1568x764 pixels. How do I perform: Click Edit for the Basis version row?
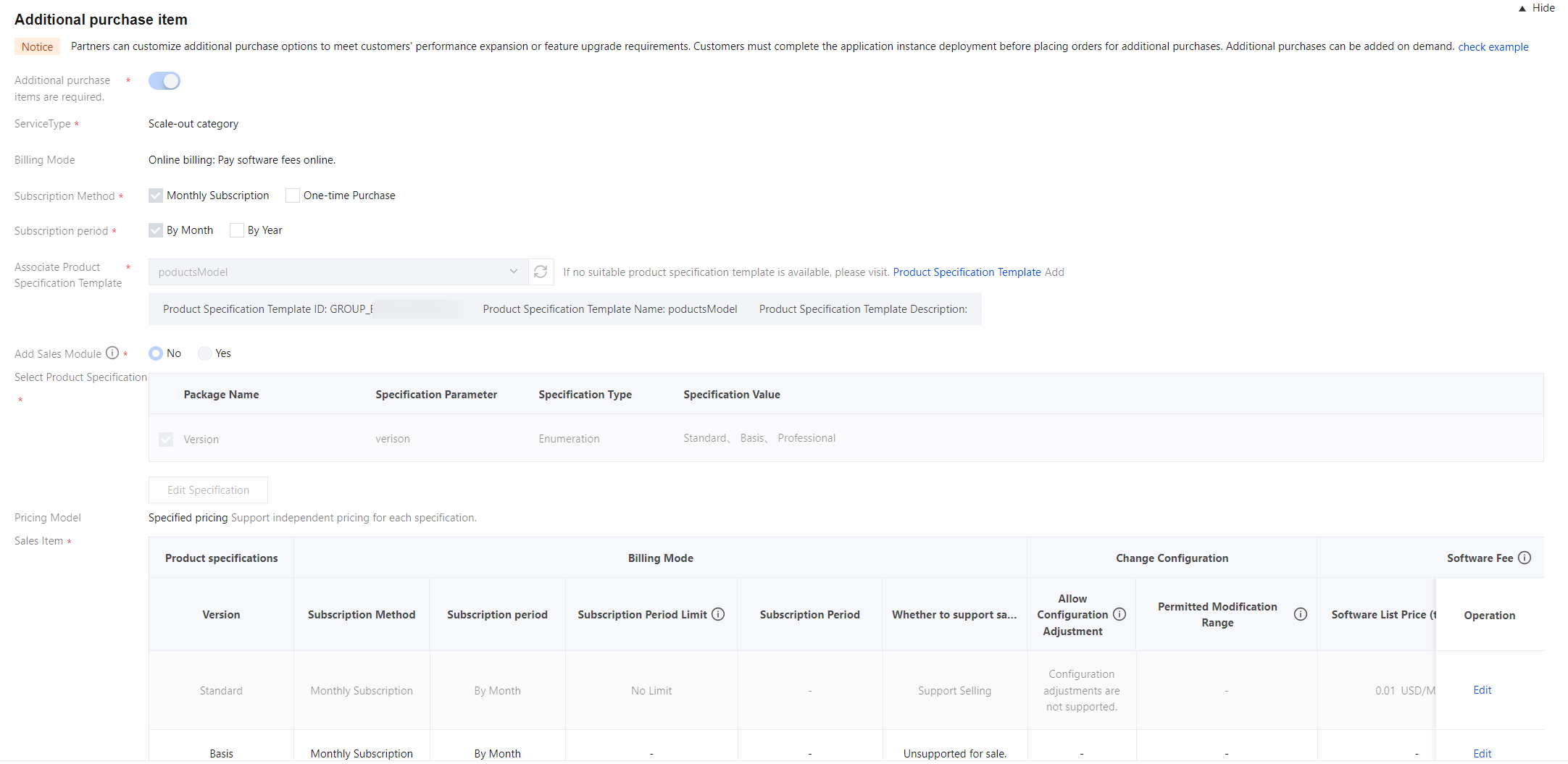(x=1482, y=754)
